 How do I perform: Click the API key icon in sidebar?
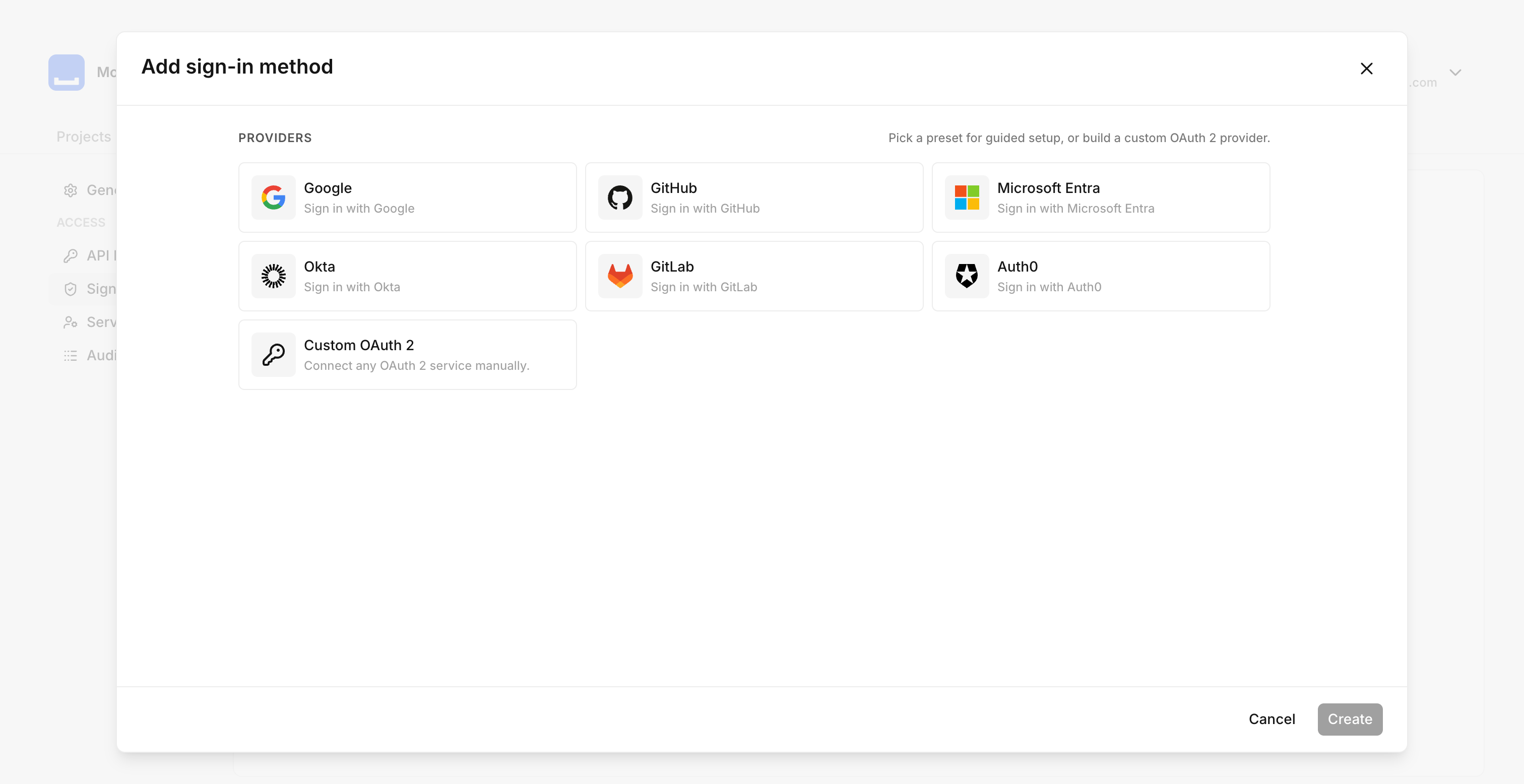click(x=71, y=255)
